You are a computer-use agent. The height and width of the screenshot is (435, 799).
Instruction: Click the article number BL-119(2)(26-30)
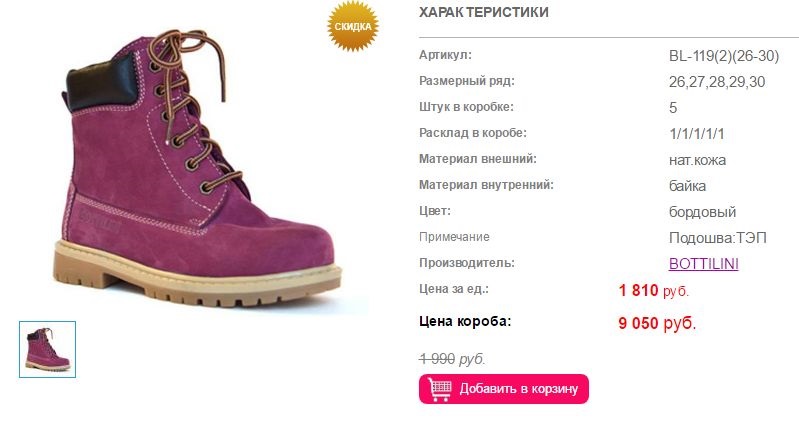coord(724,56)
